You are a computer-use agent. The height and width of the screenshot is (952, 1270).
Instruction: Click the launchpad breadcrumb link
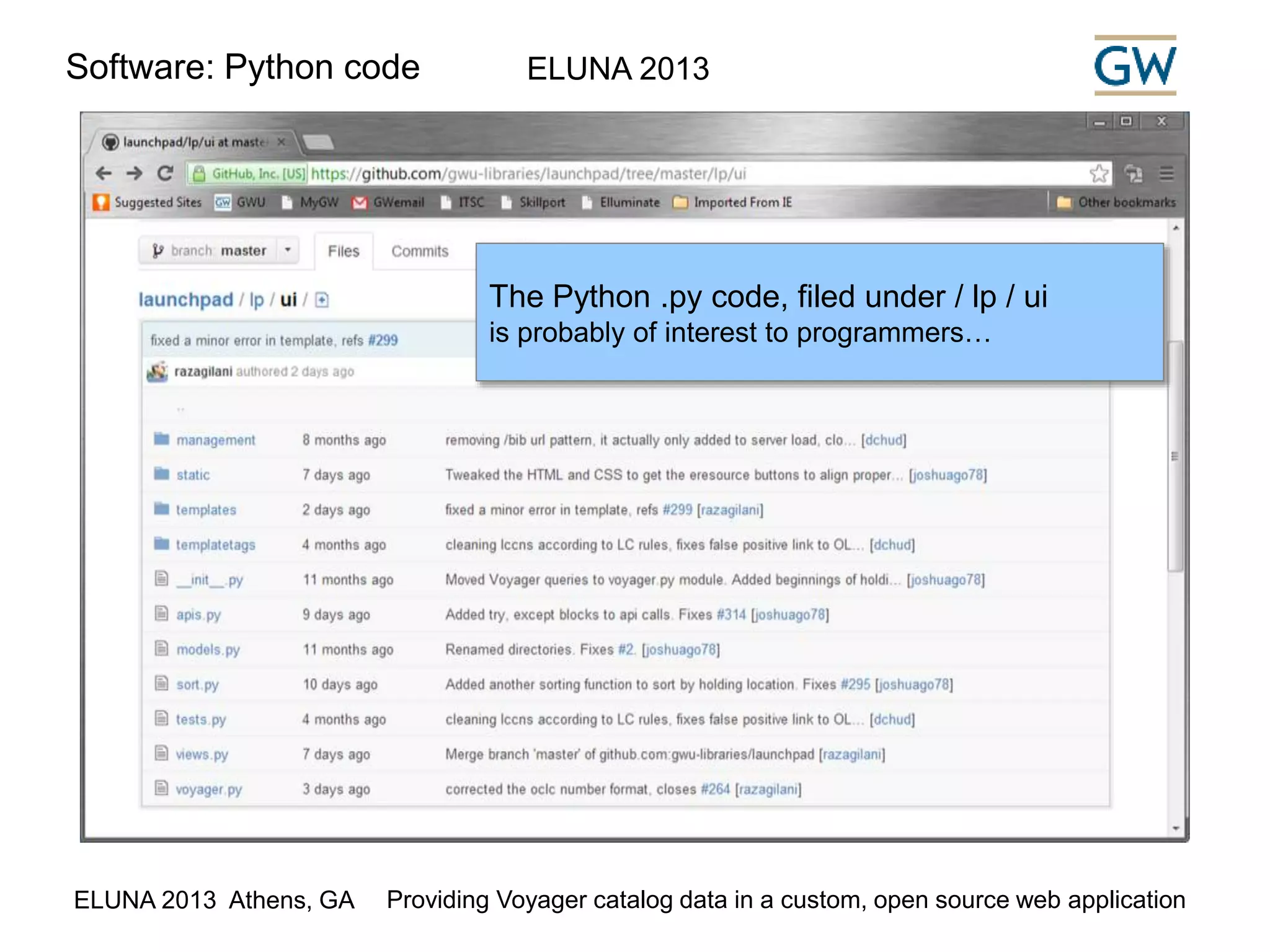[x=186, y=300]
